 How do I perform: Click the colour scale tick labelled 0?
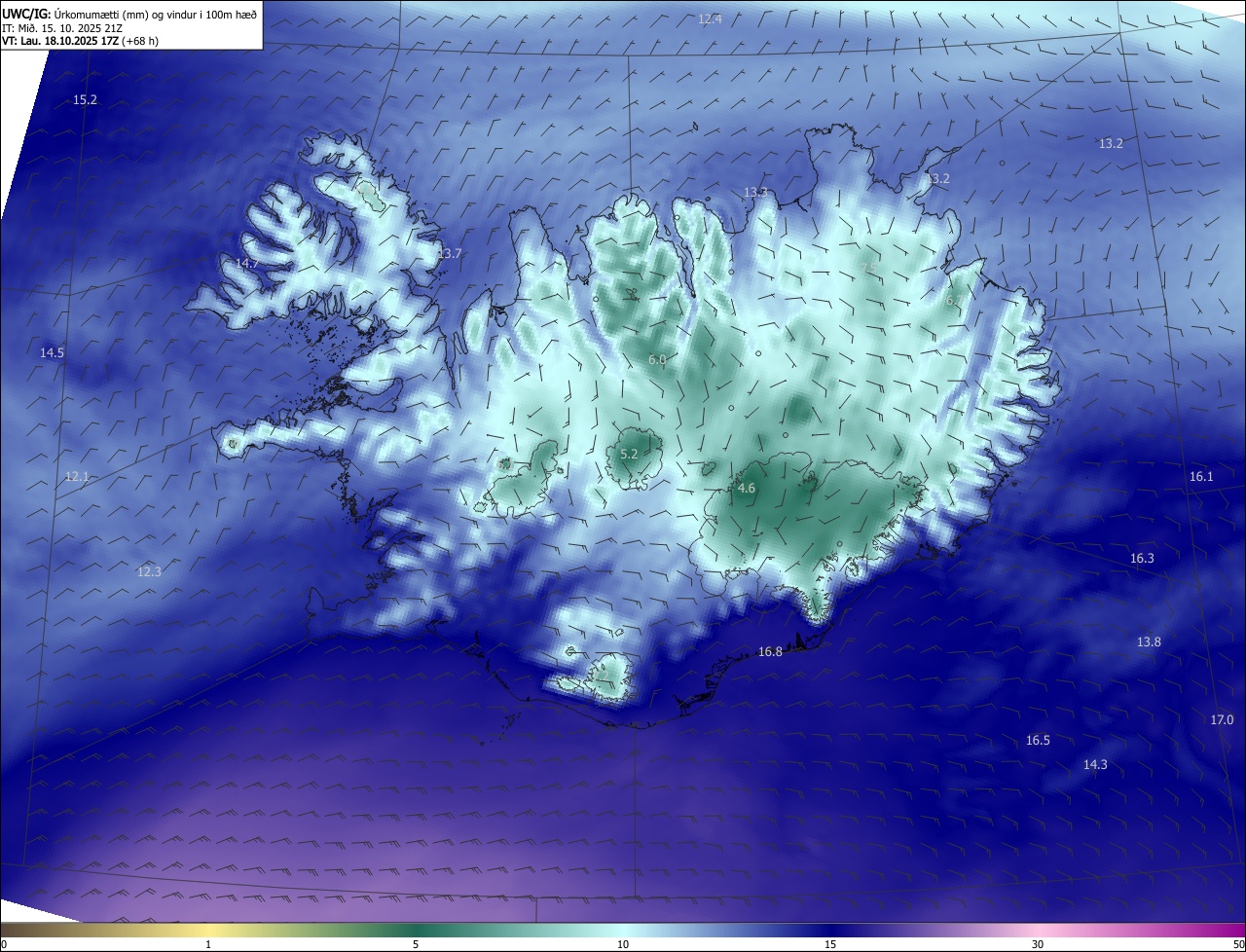3,945
